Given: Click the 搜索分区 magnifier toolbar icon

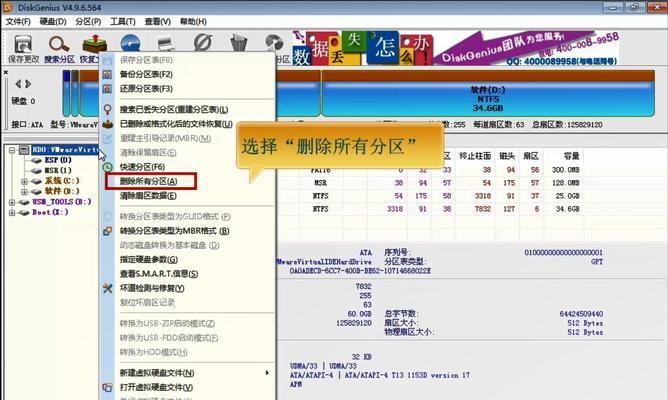Looking at the screenshot, I should [59, 45].
